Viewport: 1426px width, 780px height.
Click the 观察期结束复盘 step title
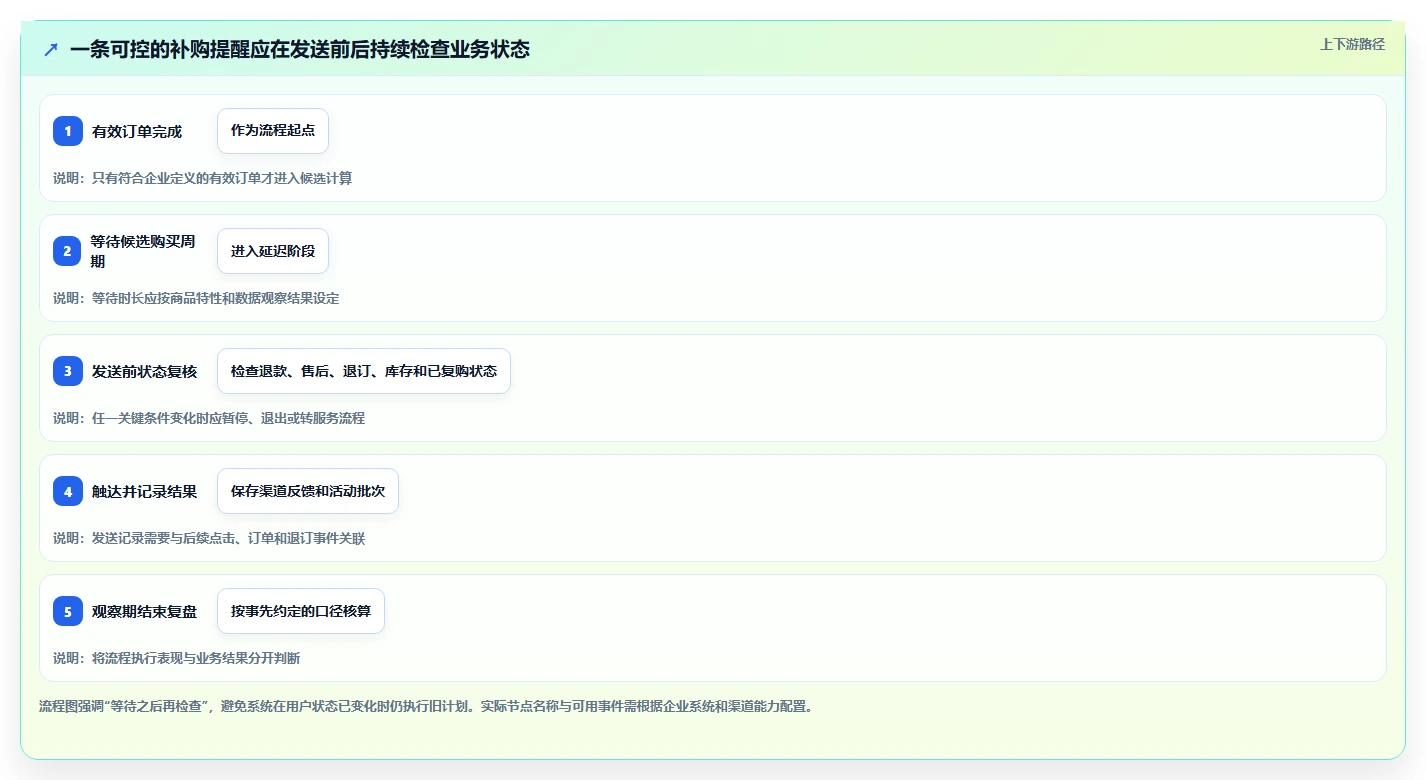point(144,611)
